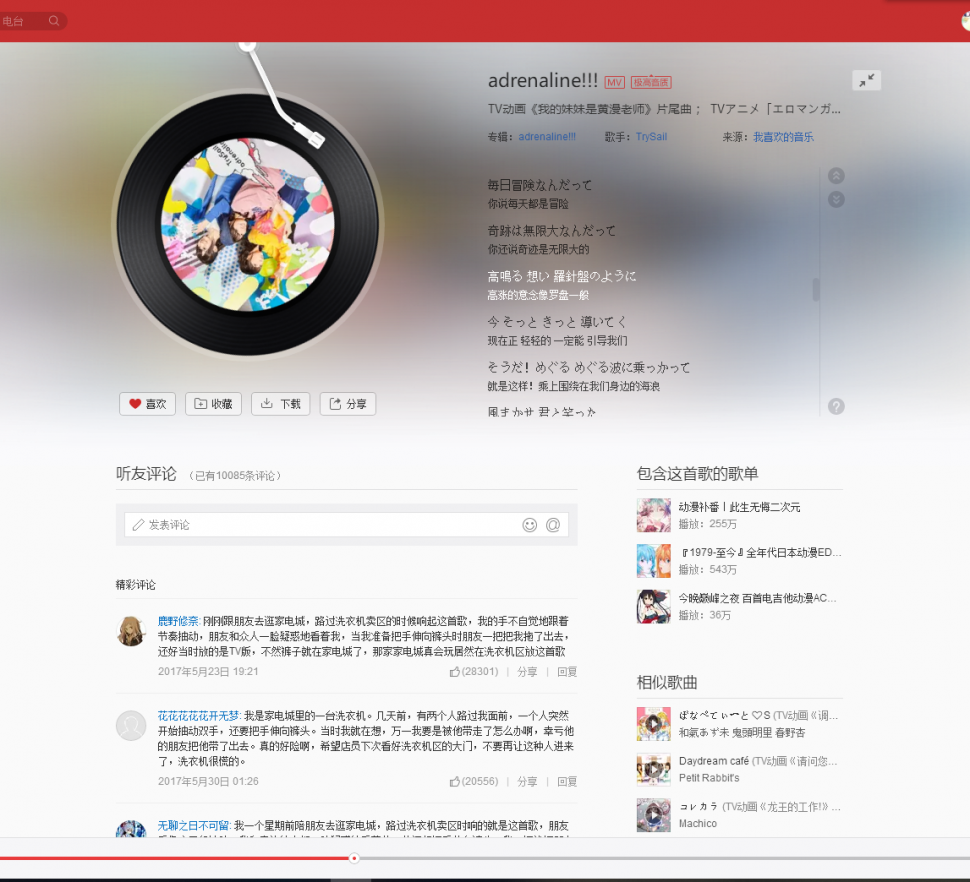Viewport: 970px width, 882px height.
Task: Insert emoji in comment box
Action: 530,525
